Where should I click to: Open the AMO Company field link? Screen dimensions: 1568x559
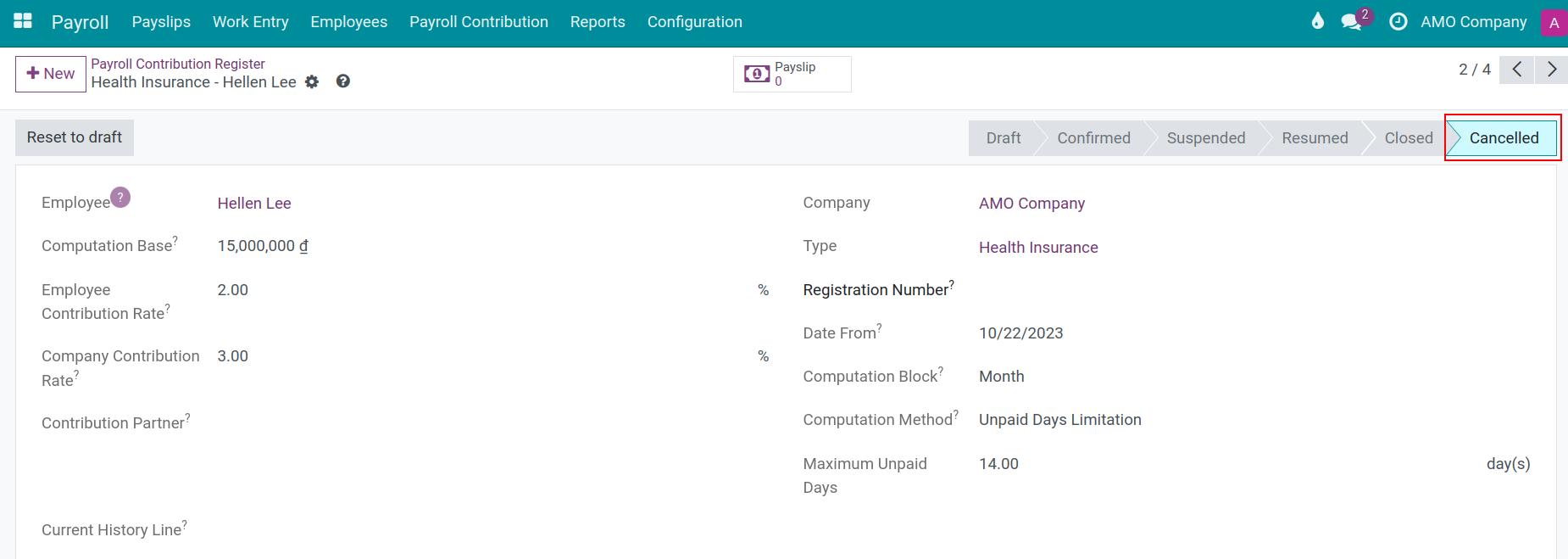coord(1031,204)
